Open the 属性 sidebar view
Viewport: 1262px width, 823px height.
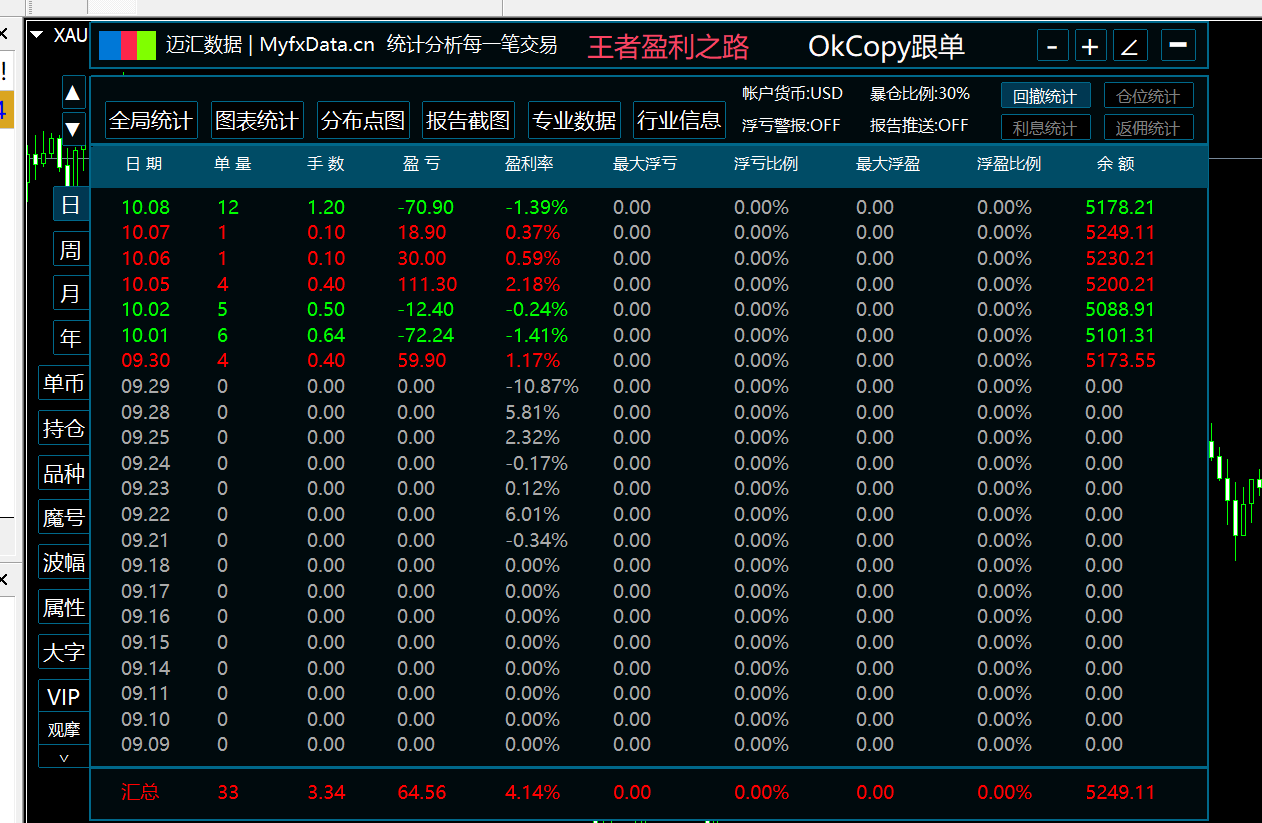(x=64, y=607)
